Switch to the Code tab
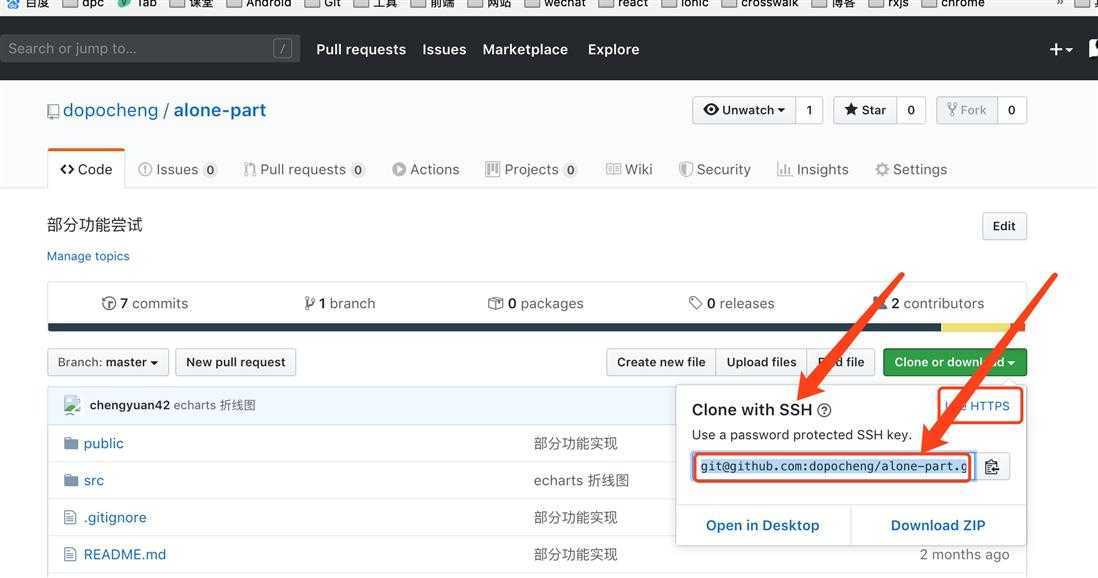The height and width of the screenshot is (578, 1098). (86, 170)
